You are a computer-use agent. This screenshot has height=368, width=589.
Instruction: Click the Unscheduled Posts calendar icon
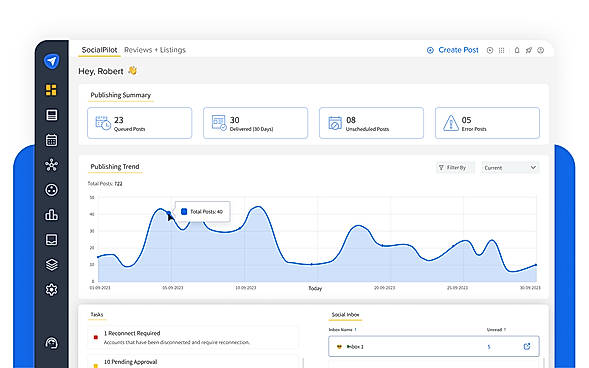point(335,123)
